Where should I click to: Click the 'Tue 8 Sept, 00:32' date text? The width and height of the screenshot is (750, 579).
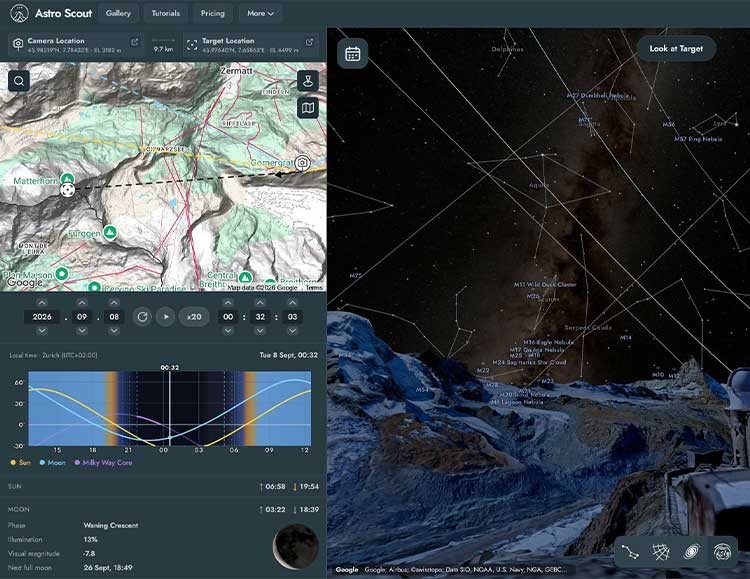click(x=288, y=355)
